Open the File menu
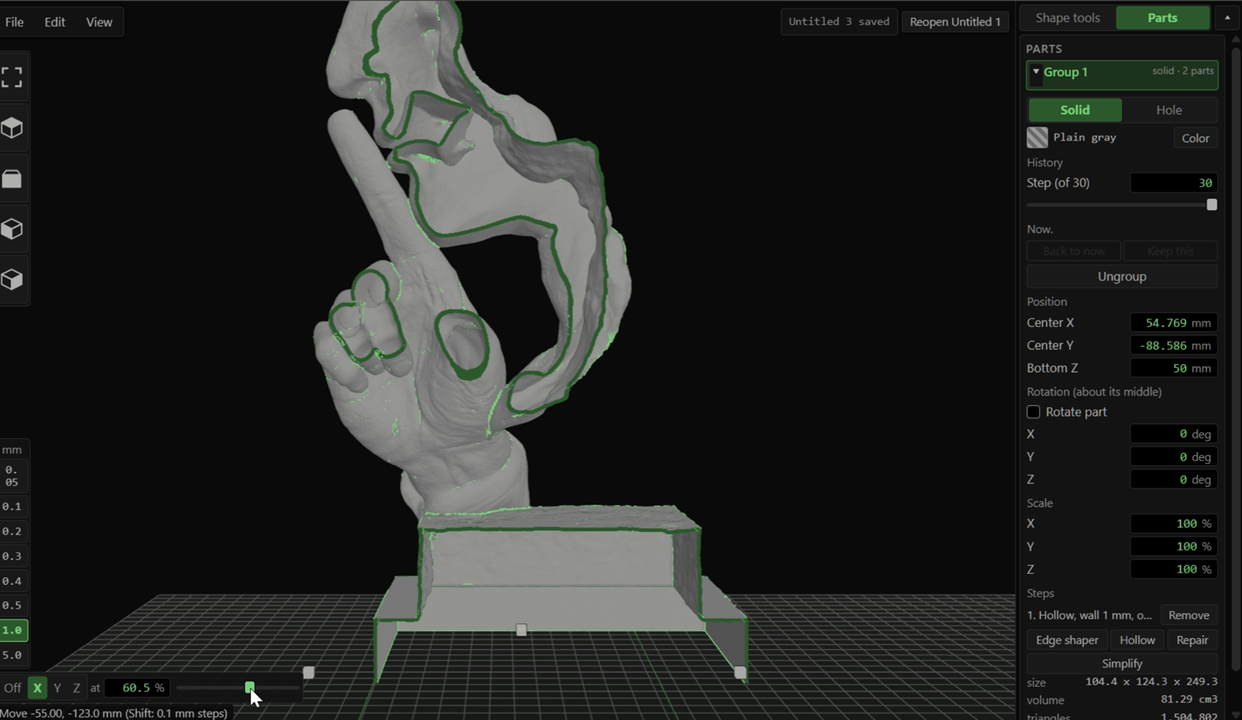This screenshot has width=1242, height=720. pyautogui.click(x=14, y=21)
